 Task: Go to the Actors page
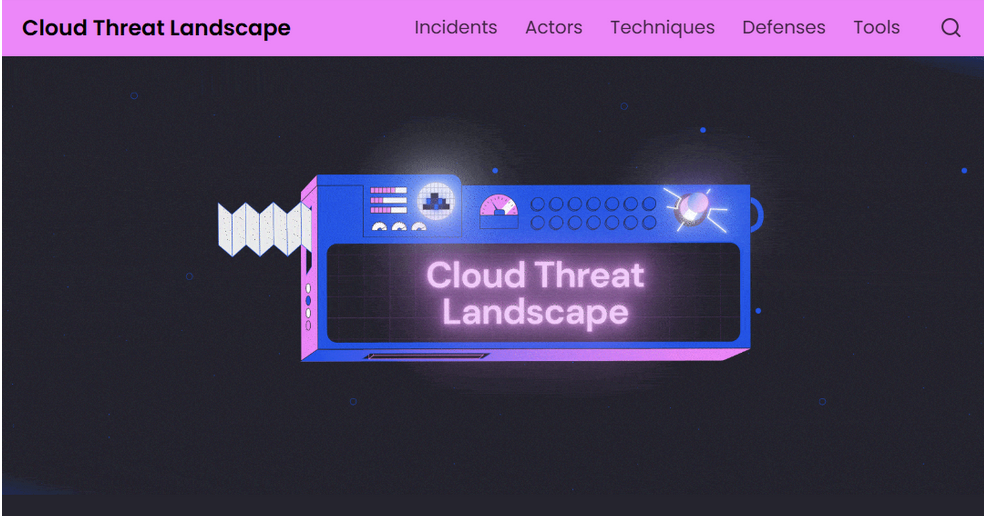(x=553, y=28)
